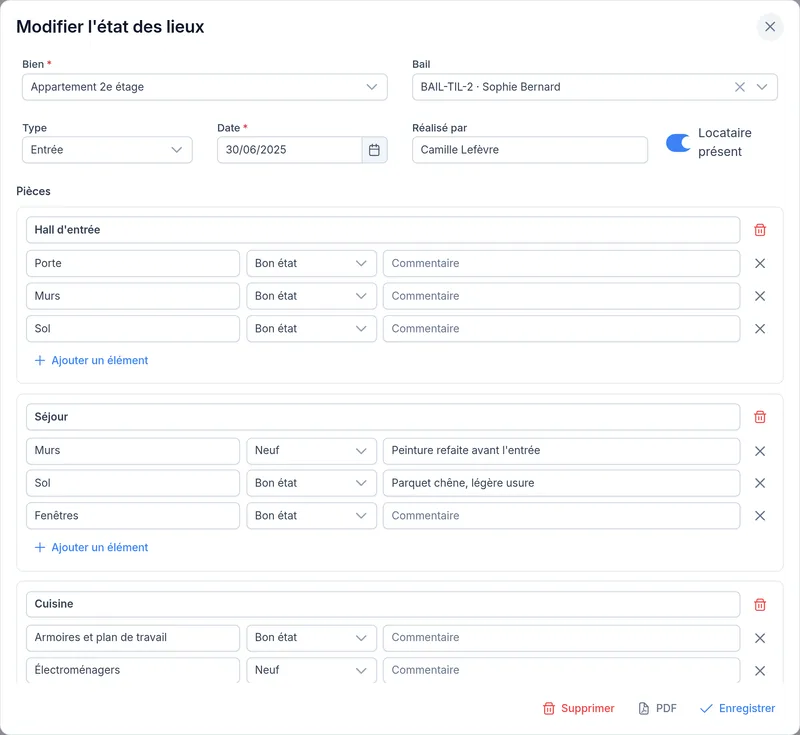Screen dimensions: 800x735
Task: Click the Fenêtres comment field
Action: 561,516
